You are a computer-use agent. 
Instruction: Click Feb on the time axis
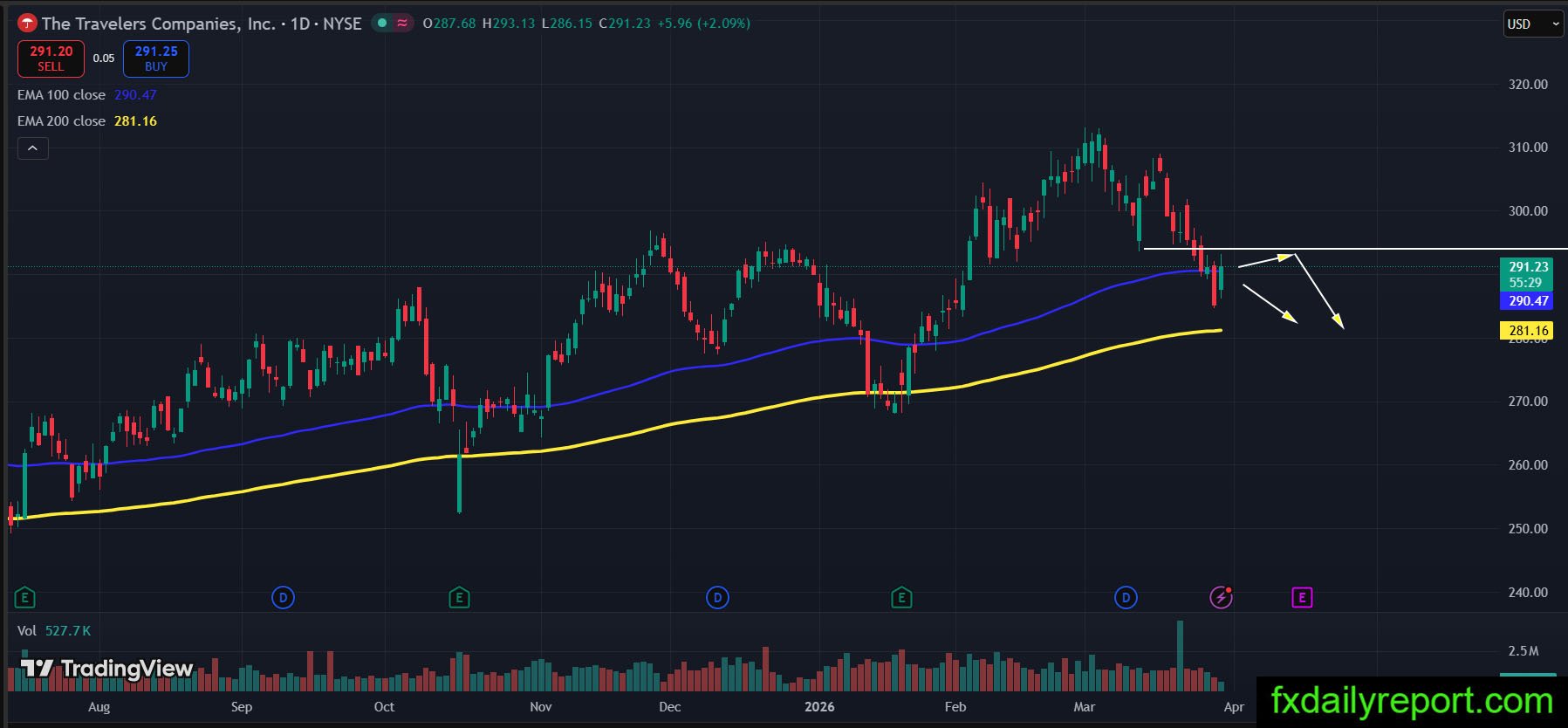(x=955, y=707)
